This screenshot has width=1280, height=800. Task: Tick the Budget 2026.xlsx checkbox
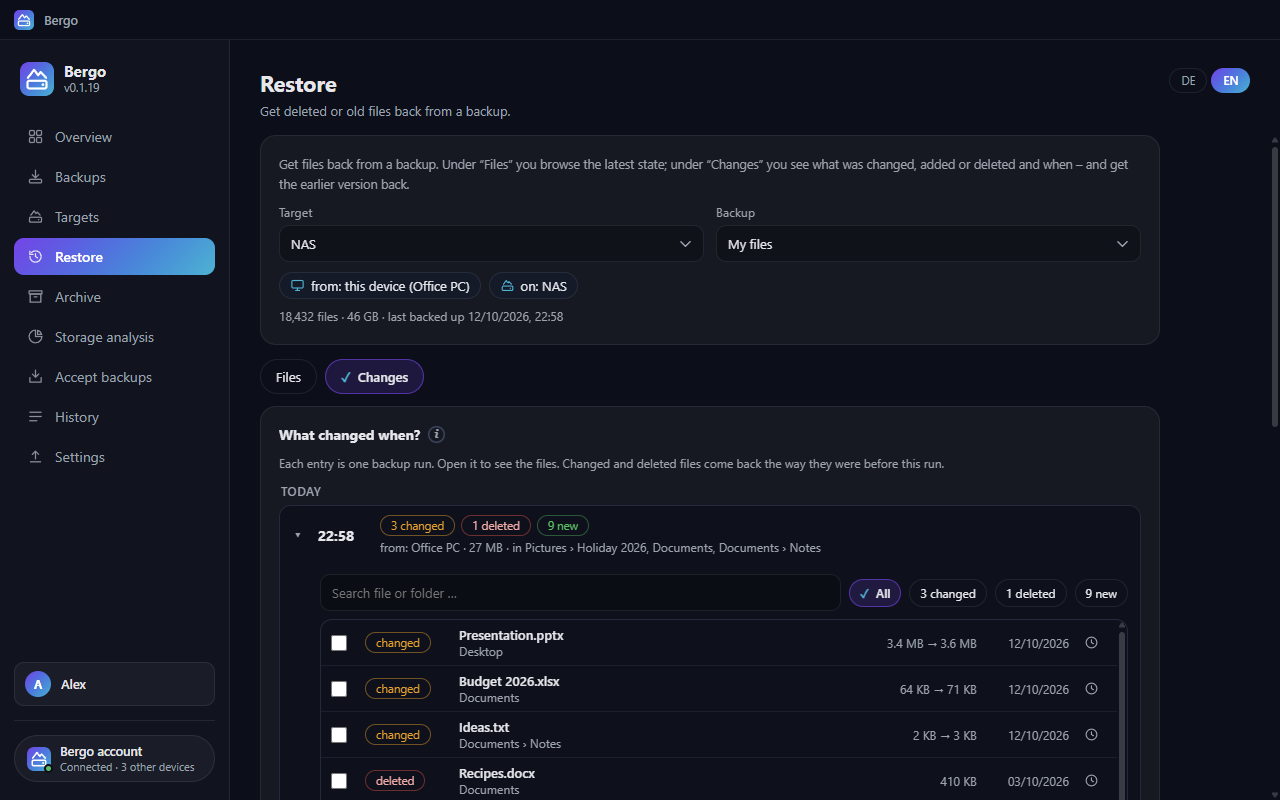tap(339, 689)
